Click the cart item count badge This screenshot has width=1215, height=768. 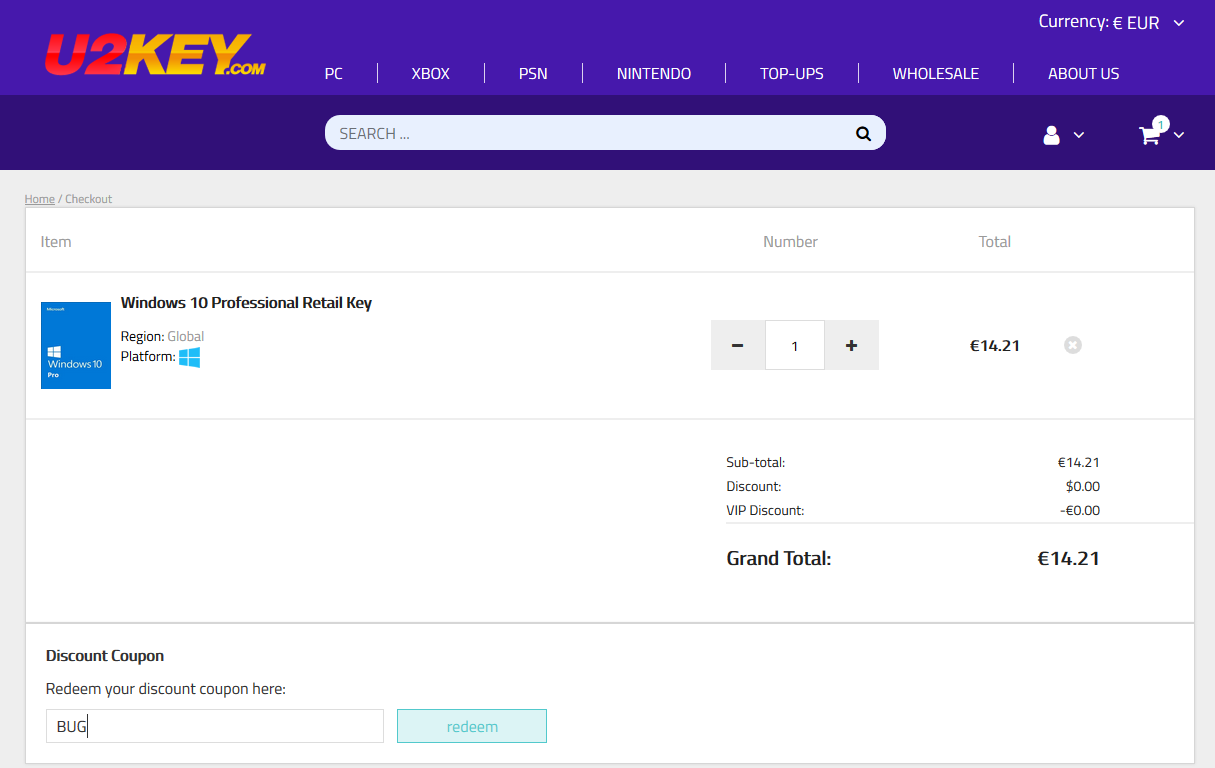pyautogui.click(x=1160, y=124)
